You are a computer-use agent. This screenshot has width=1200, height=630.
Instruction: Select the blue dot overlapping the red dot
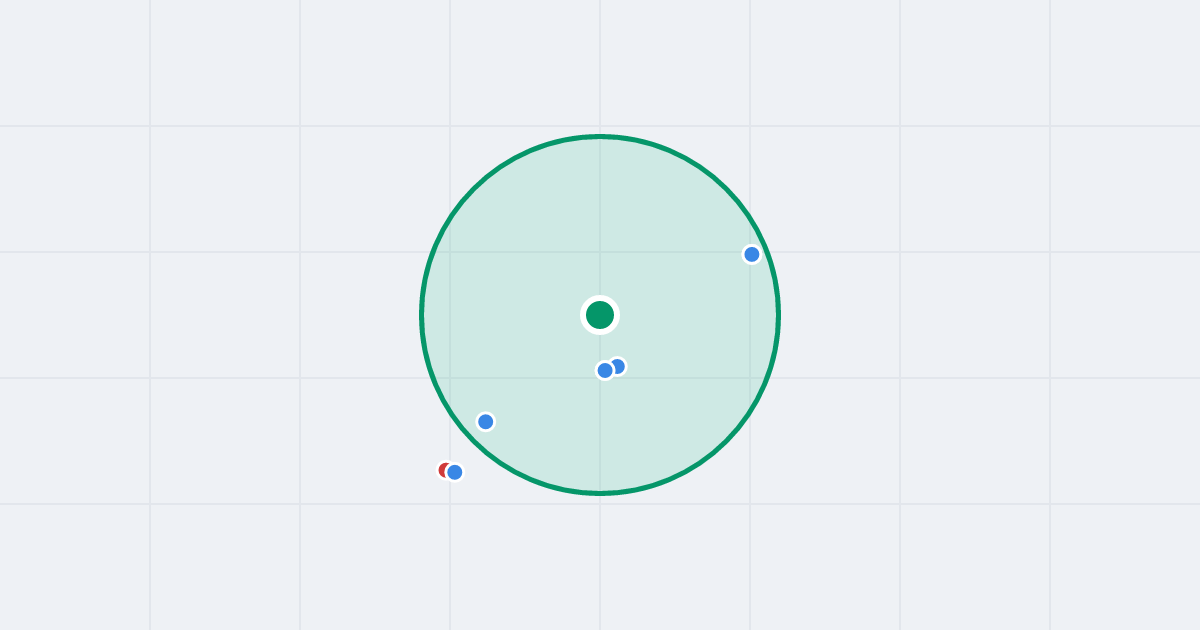[455, 472]
